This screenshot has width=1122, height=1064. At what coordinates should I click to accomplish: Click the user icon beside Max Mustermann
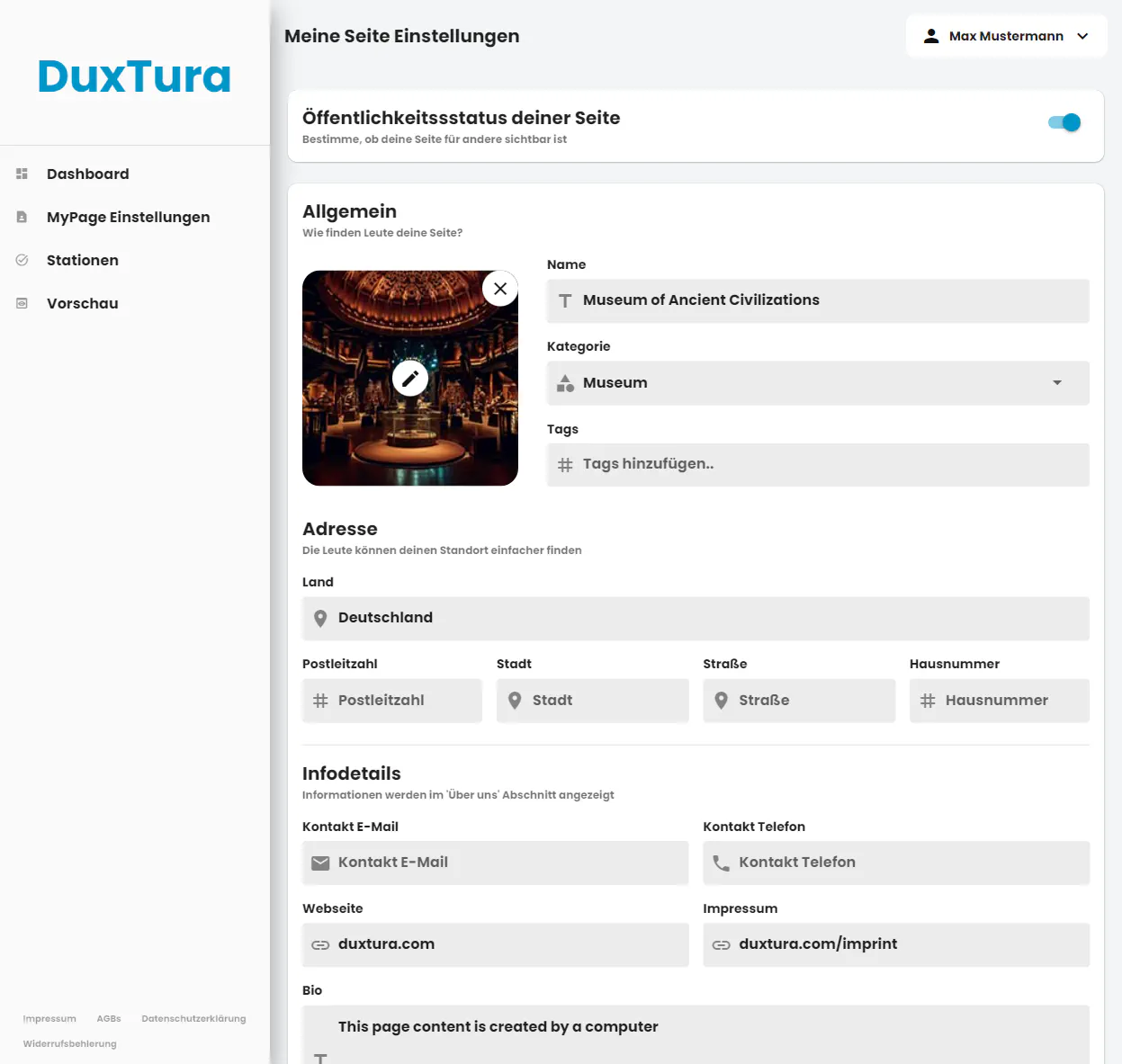click(x=931, y=36)
